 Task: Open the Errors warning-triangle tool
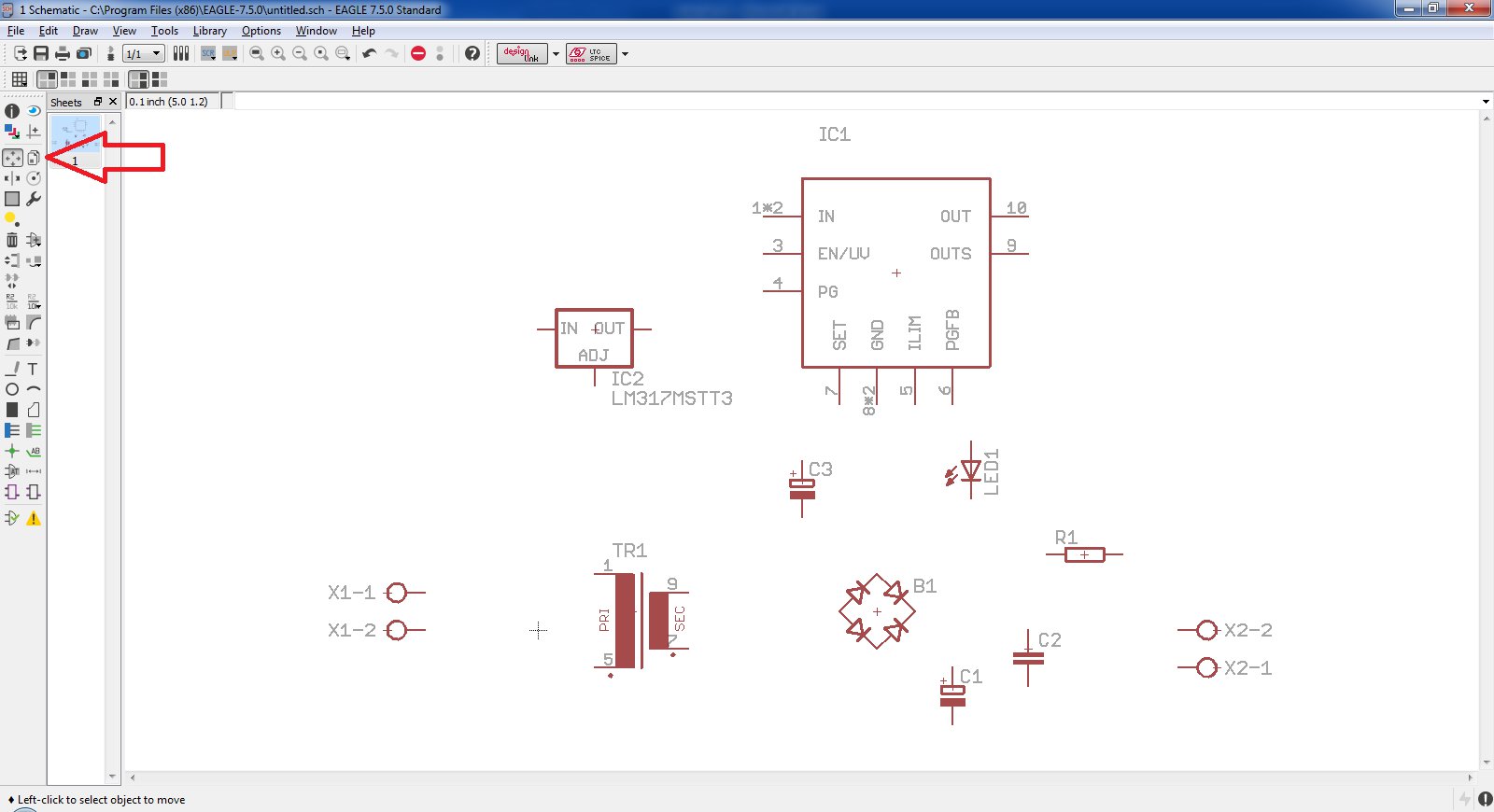(34, 518)
